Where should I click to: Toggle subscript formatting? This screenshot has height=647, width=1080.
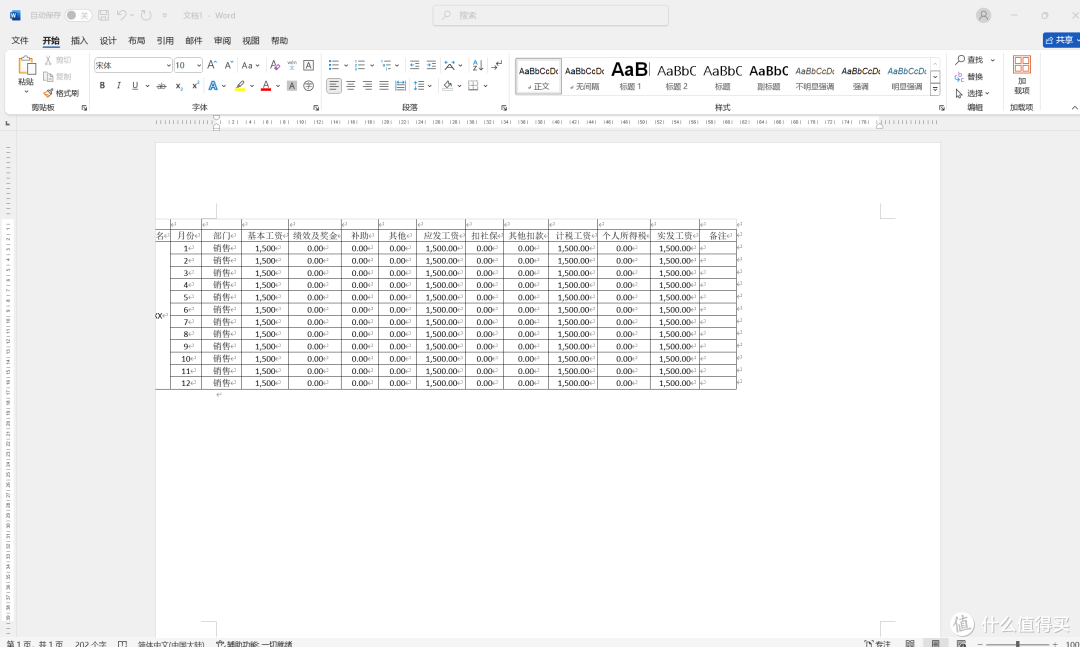pyautogui.click(x=178, y=85)
